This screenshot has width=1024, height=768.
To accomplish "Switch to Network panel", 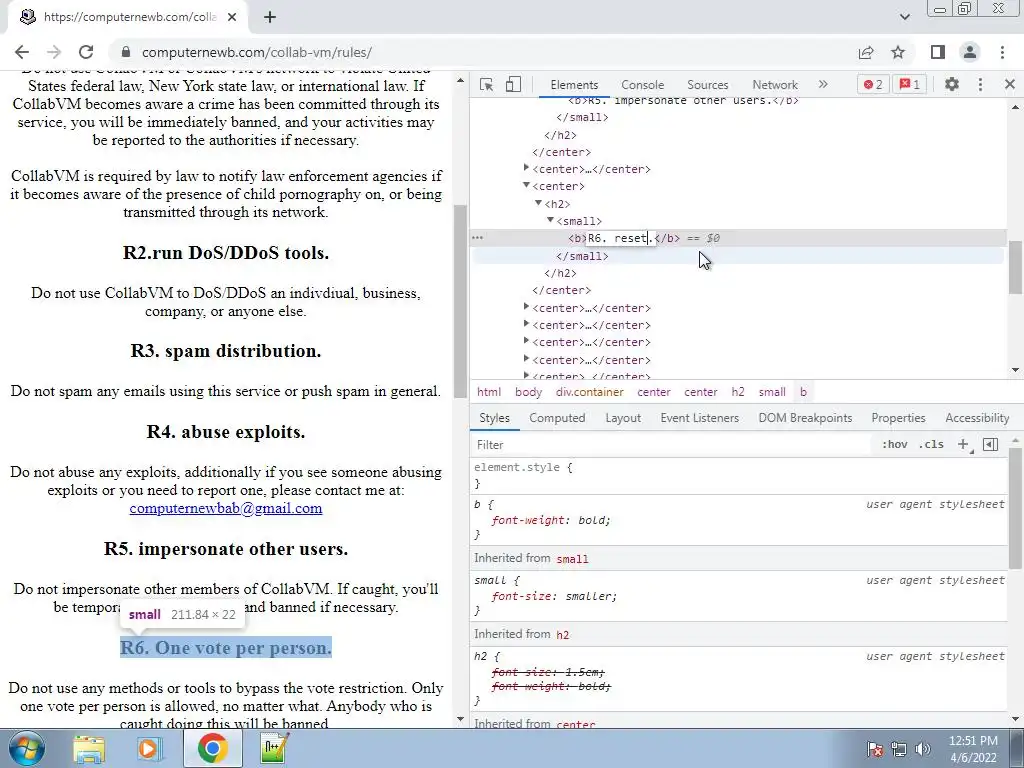I will 775,85.
